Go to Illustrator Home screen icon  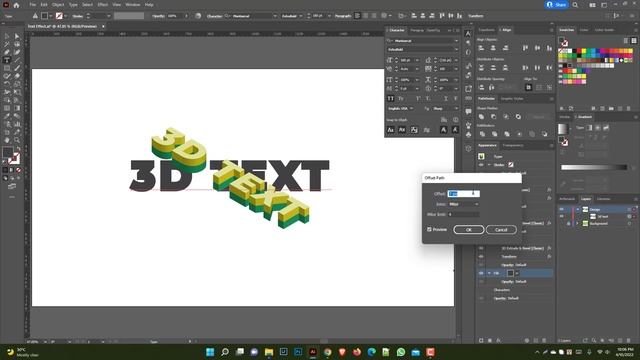point(16,5)
